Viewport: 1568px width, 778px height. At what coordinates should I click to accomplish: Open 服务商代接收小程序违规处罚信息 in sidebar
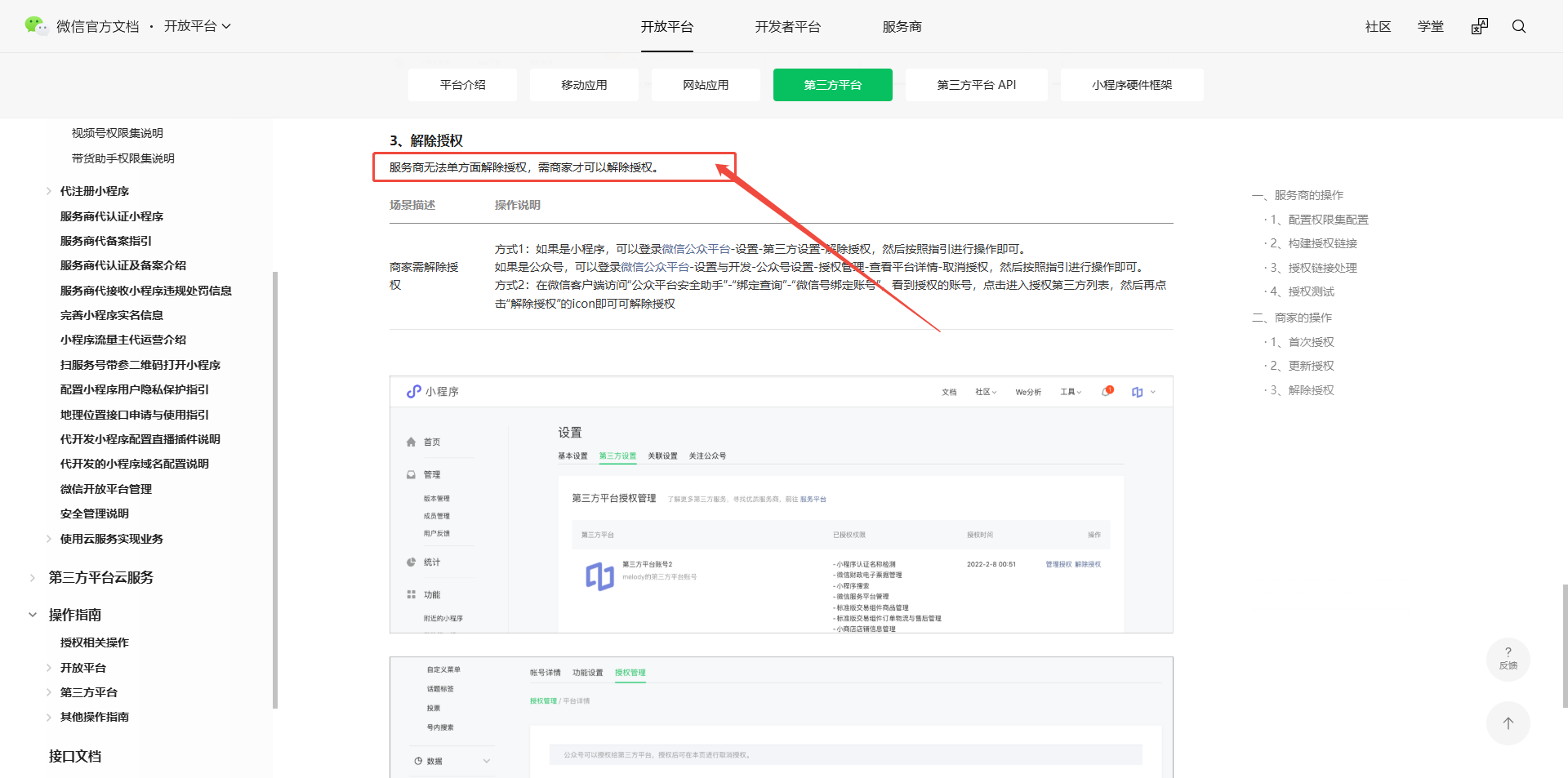[x=146, y=291]
